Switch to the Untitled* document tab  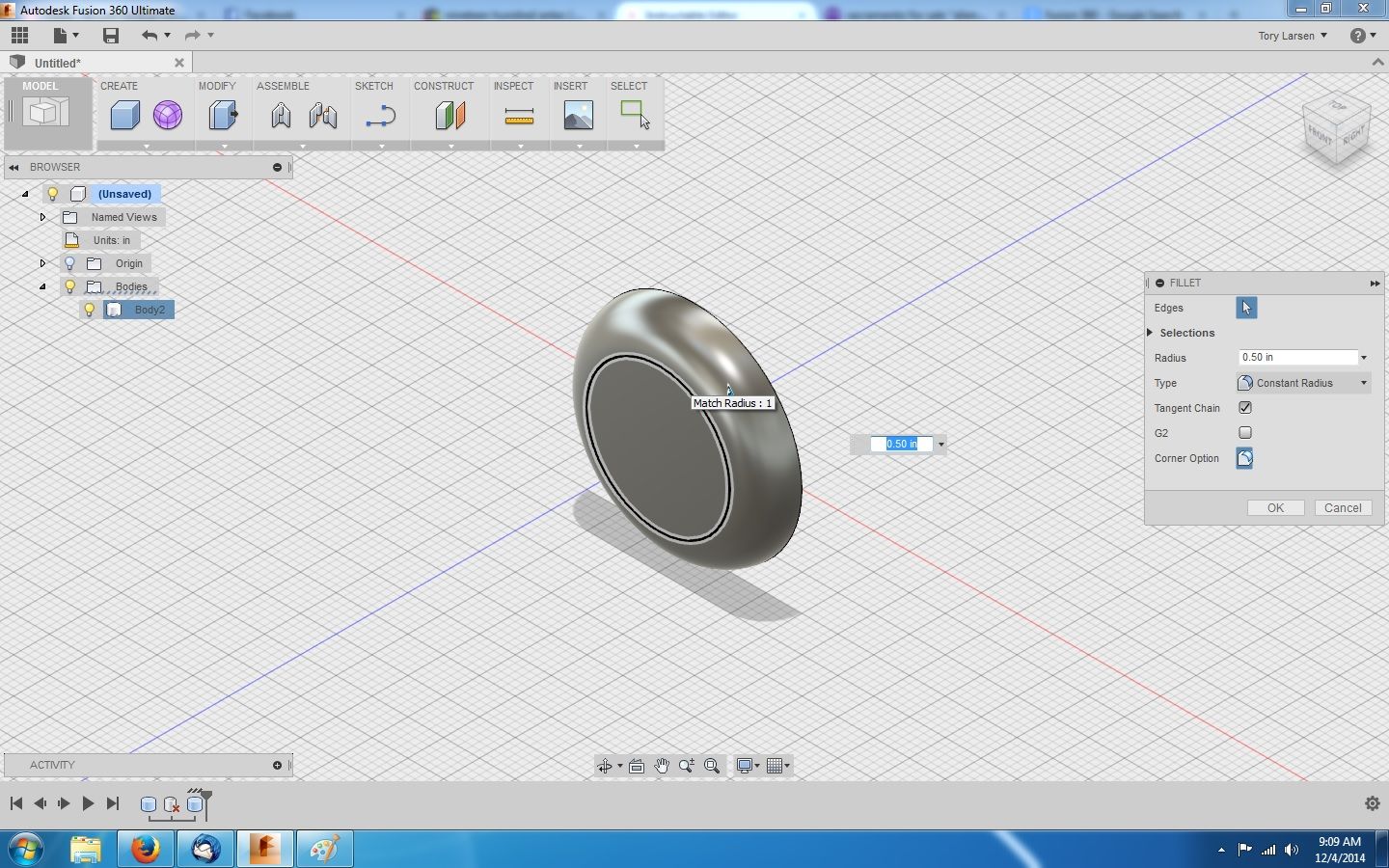pyautogui.click(x=58, y=62)
